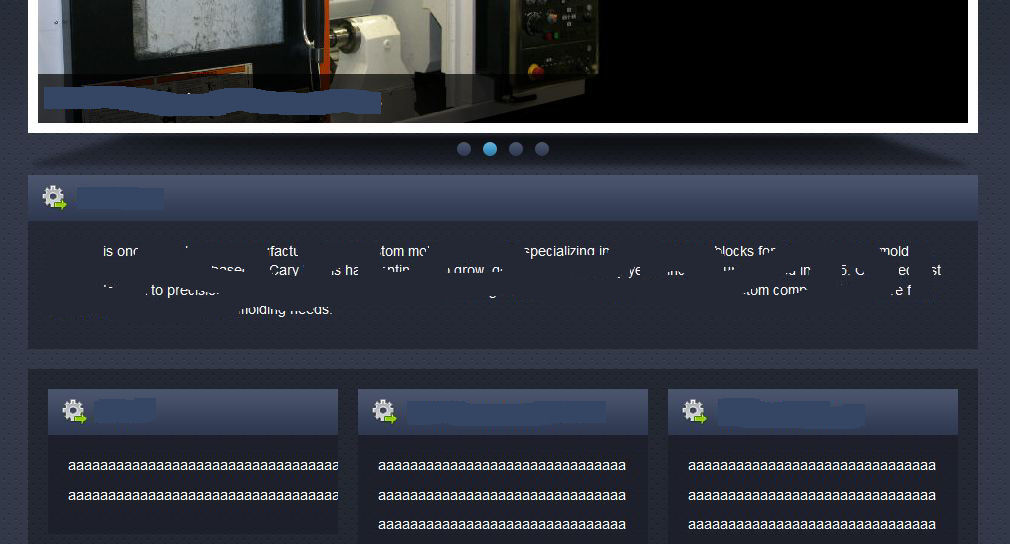Click the gear icon in the left card header
The image size is (1010, 544).
[x=74, y=411]
